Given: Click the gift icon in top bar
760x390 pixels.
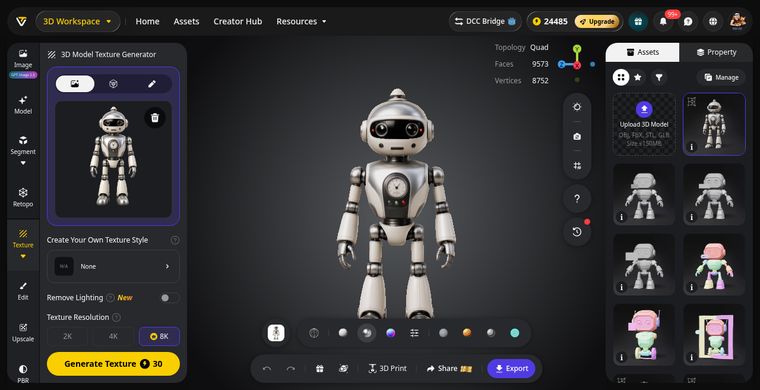Looking at the screenshot, I should (x=638, y=21).
